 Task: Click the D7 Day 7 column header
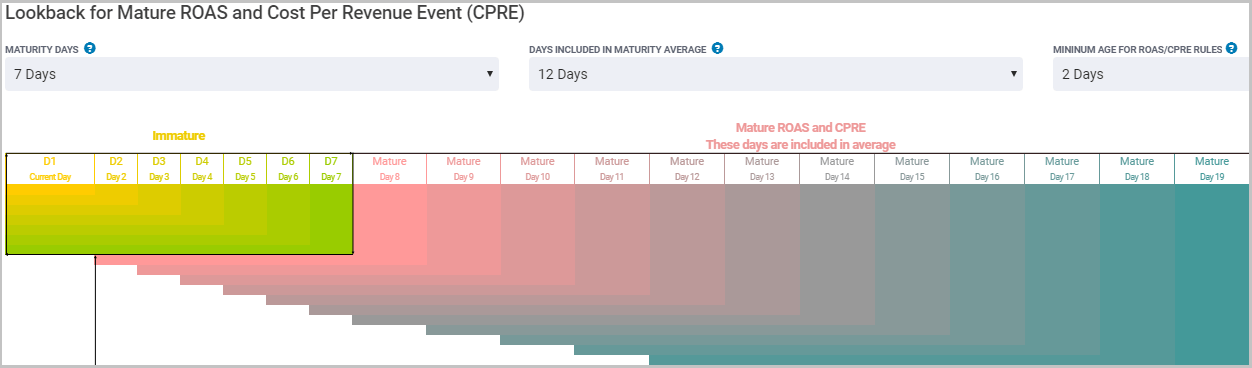click(x=331, y=168)
